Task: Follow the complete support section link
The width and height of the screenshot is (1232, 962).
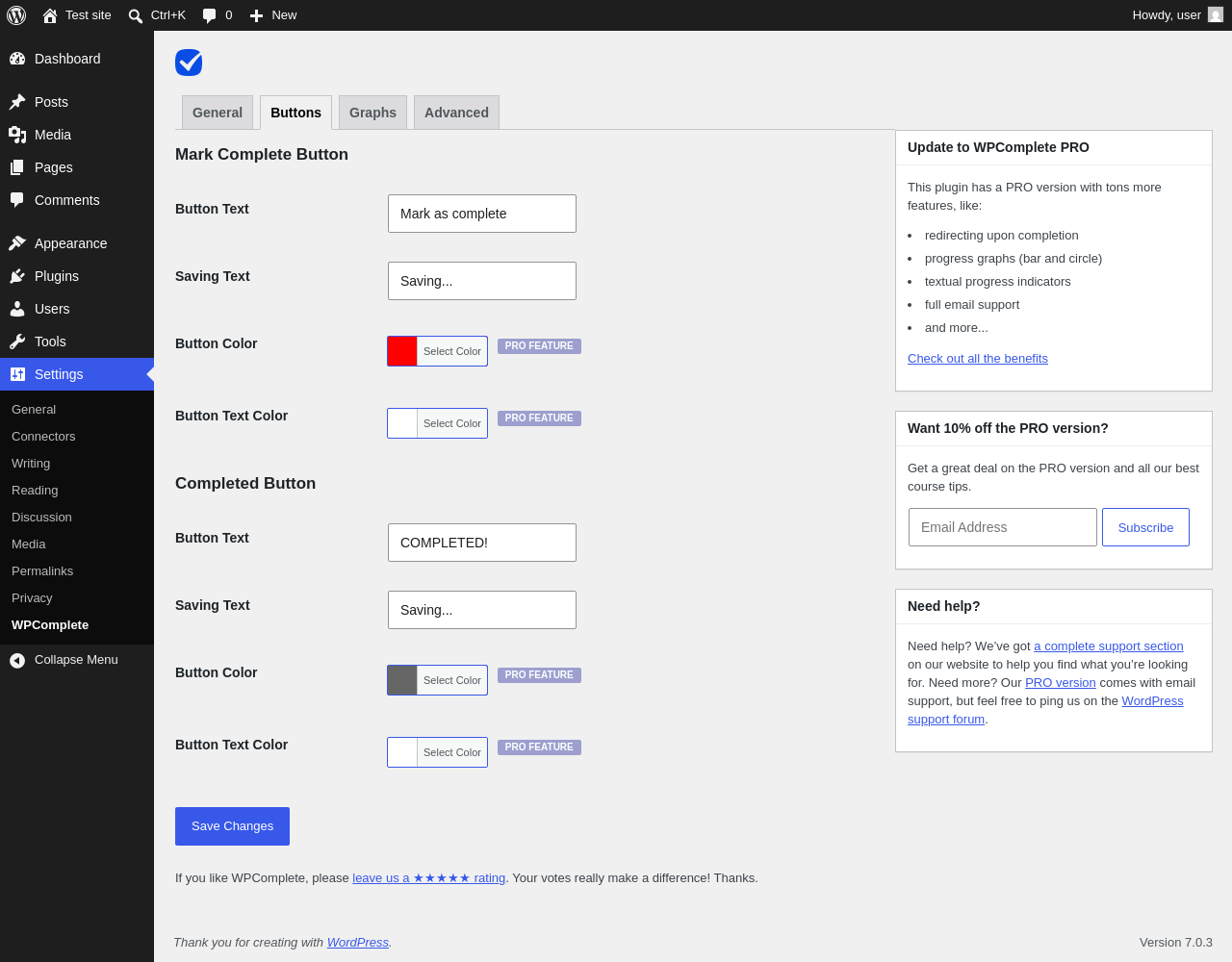Action: click(1109, 646)
